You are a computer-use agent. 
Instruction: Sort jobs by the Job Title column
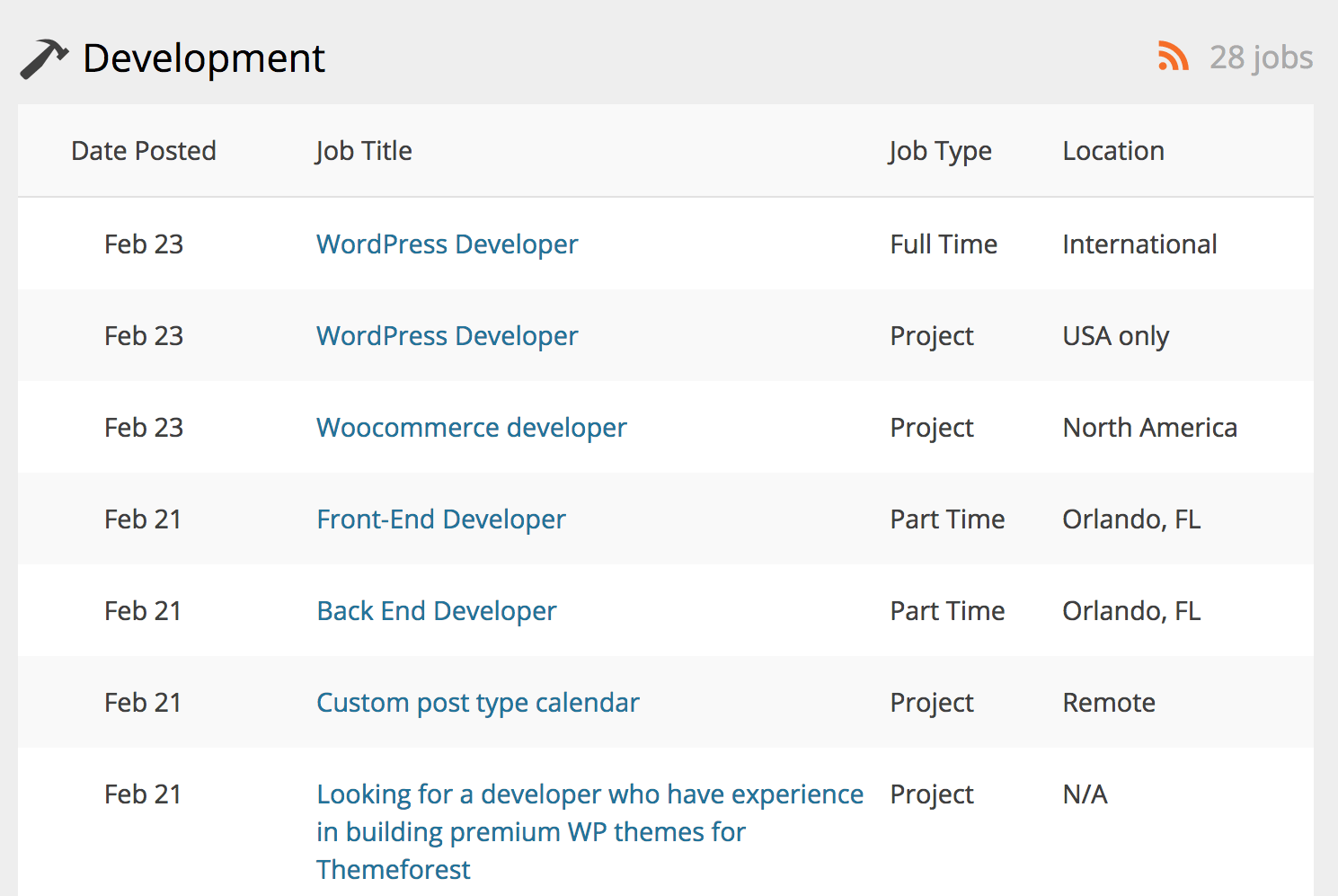point(364,150)
